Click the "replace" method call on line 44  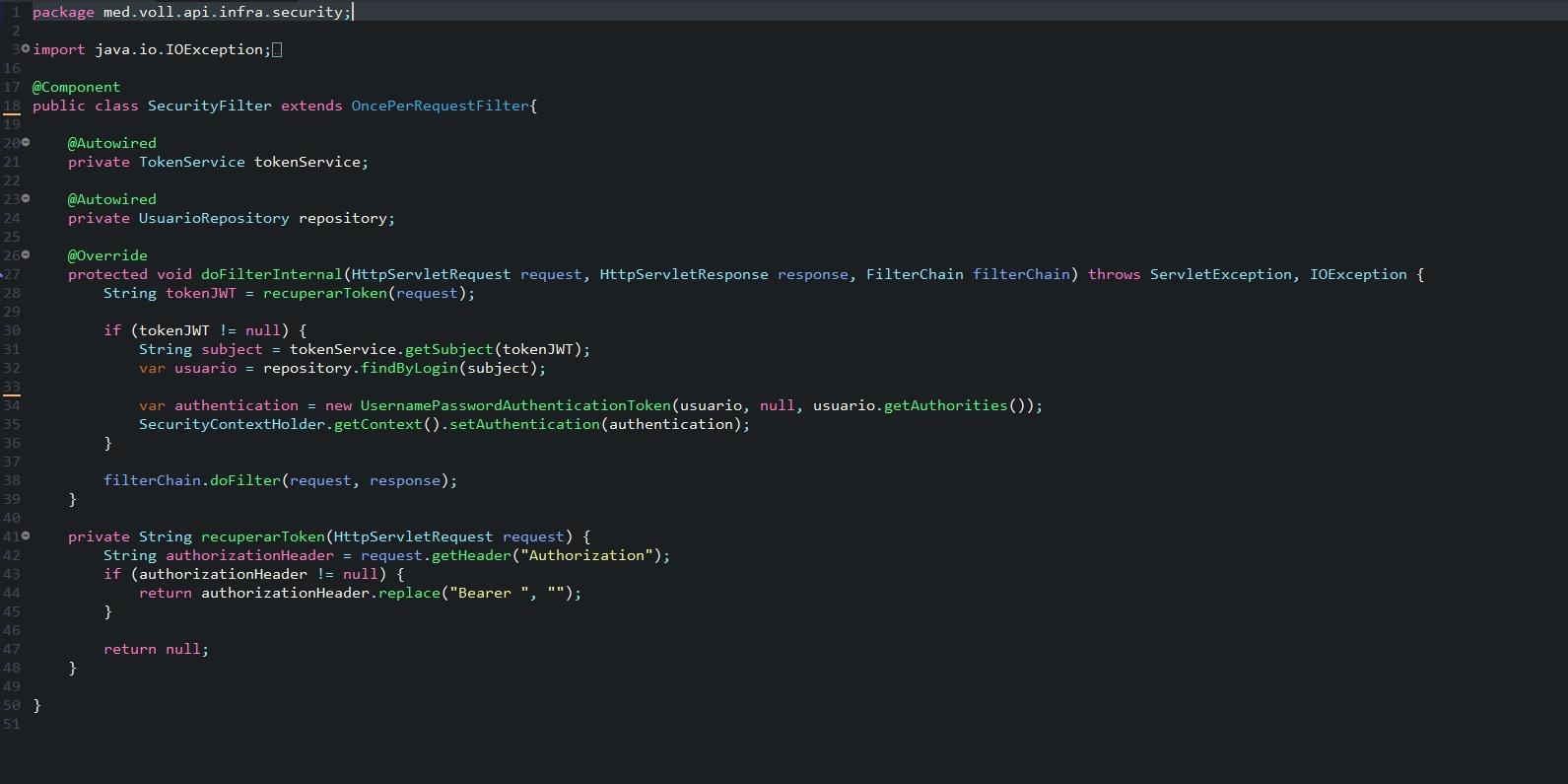[x=409, y=593]
